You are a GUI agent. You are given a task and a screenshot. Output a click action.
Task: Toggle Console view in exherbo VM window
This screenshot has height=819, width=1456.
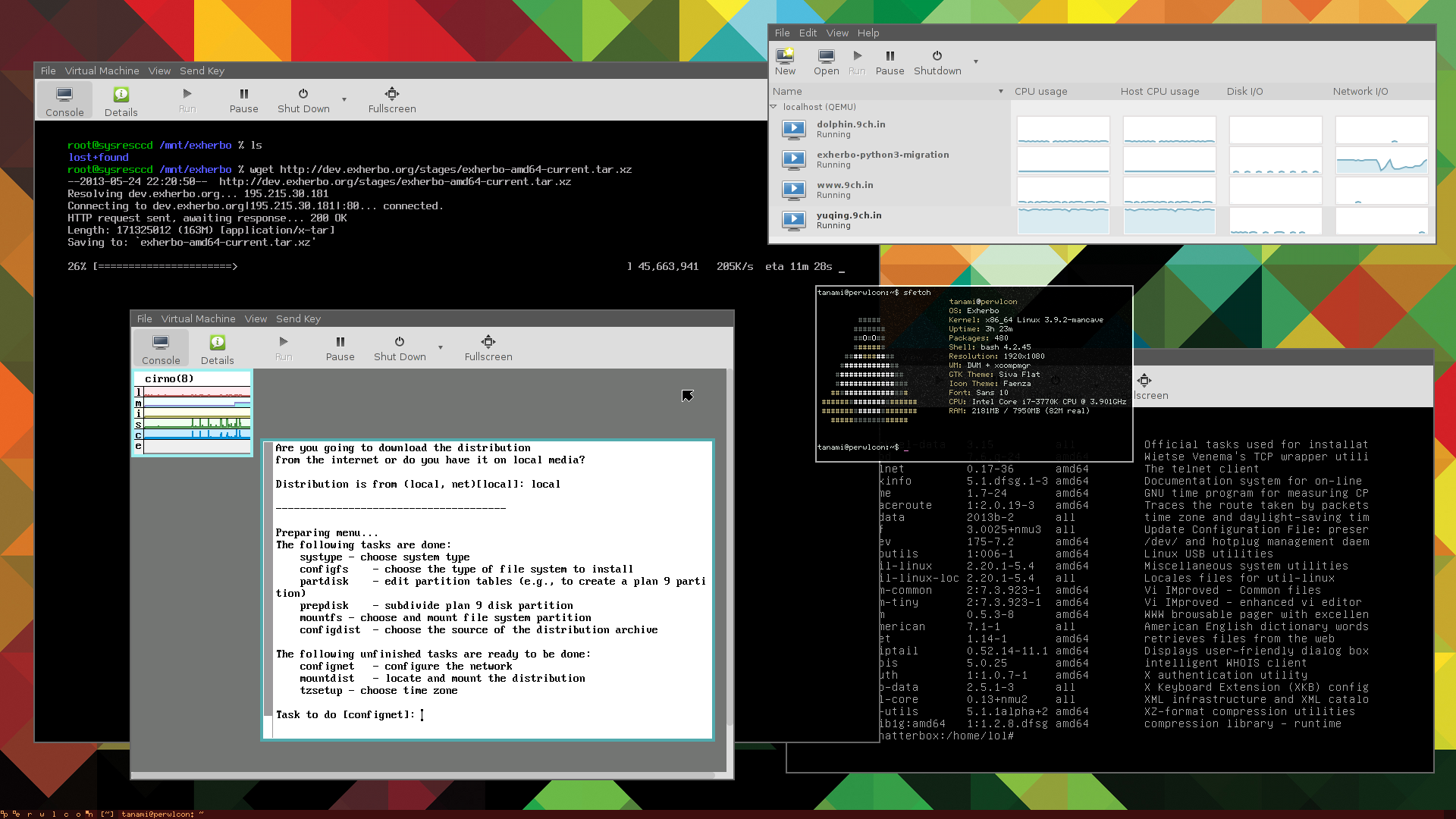click(x=64, y=101)
